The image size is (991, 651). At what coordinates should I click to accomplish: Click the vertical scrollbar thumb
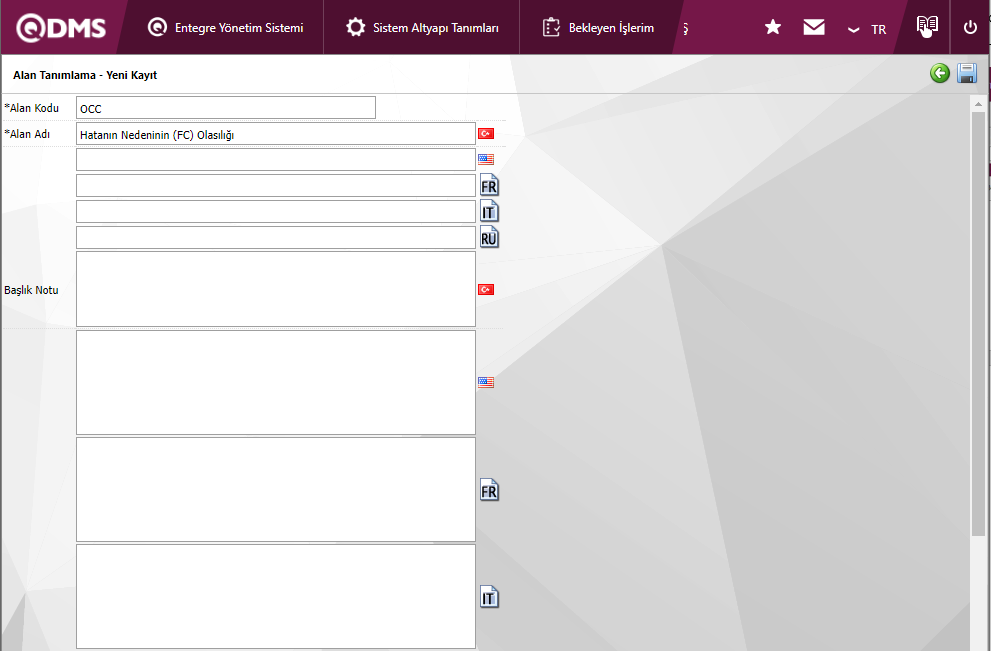pos(978,324)
